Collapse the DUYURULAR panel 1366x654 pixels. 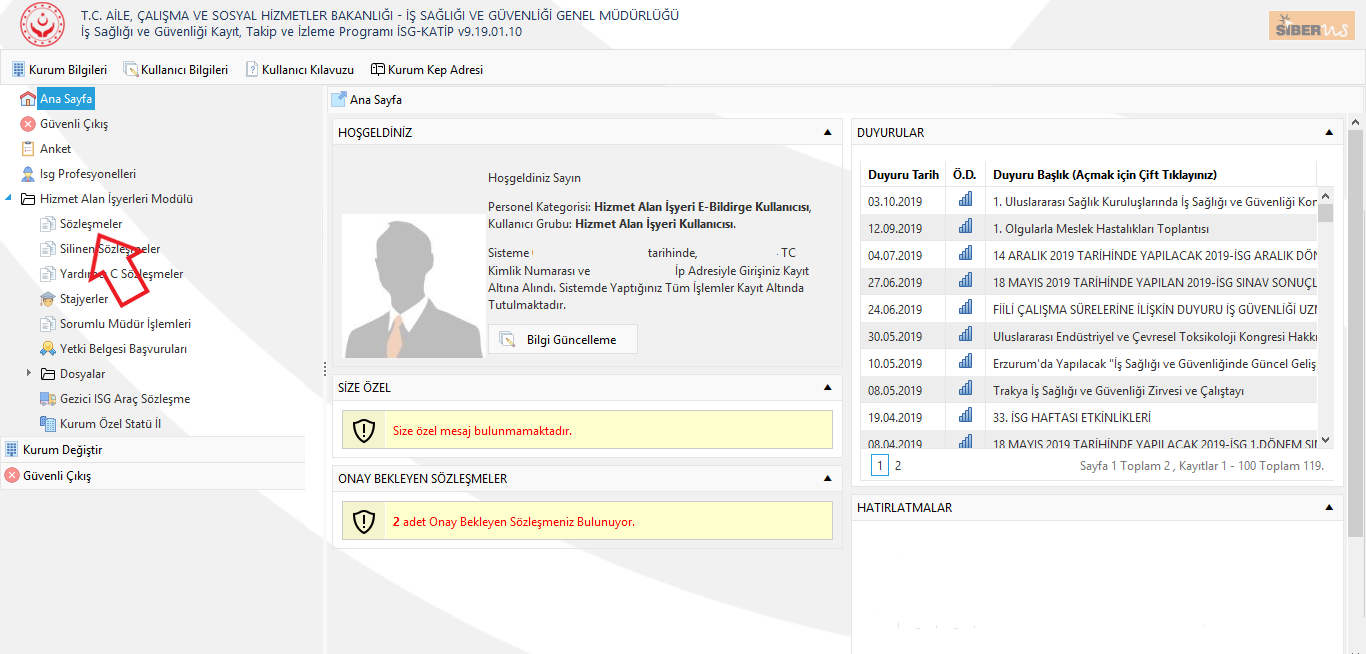pos(1328,132)
